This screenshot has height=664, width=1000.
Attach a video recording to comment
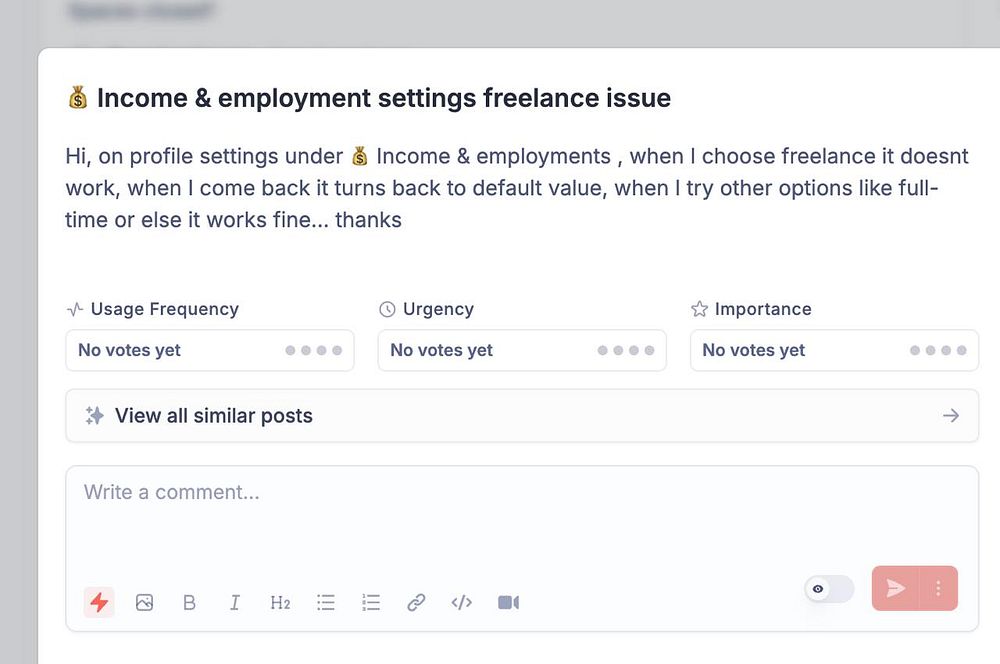pos(508,602)
